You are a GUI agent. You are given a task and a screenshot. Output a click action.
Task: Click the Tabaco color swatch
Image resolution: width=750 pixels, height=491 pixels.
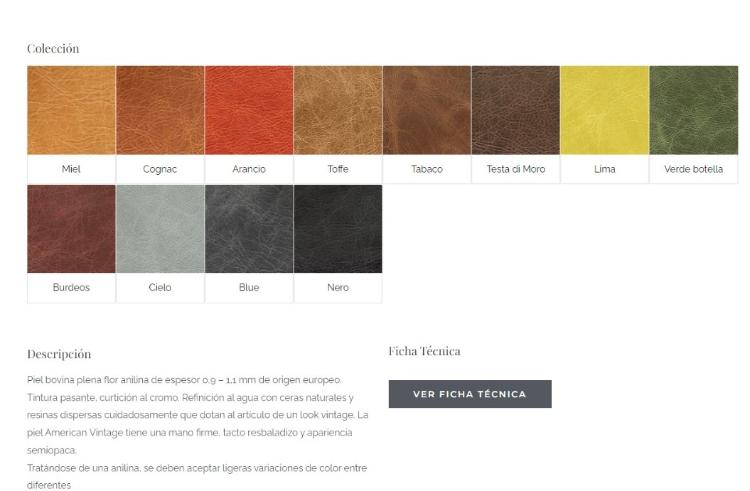click(x=427, y=110)
